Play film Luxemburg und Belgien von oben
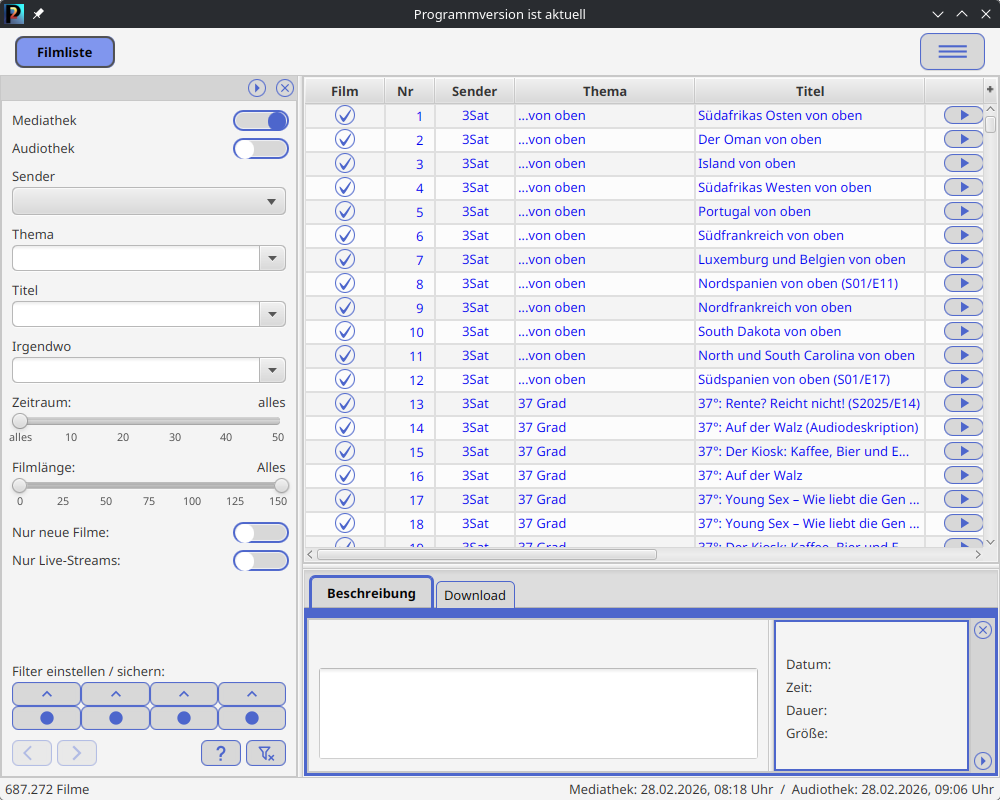1000x800 pixels. (963, 260)
